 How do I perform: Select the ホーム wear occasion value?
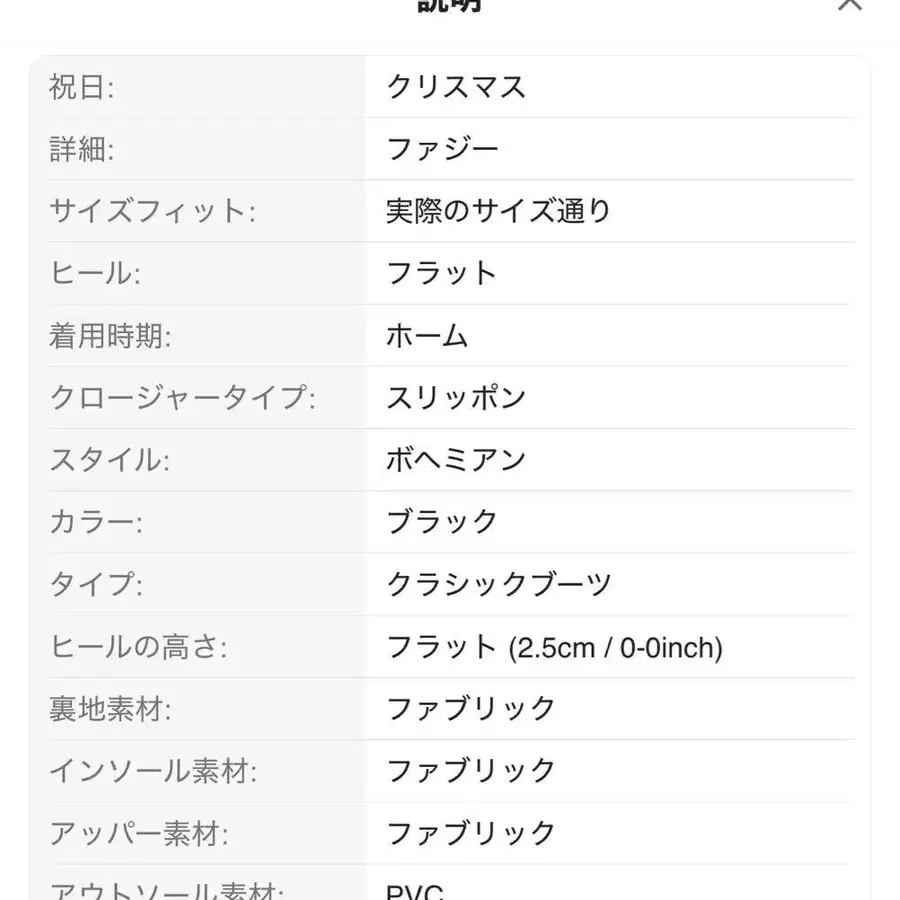pos(426,336)
